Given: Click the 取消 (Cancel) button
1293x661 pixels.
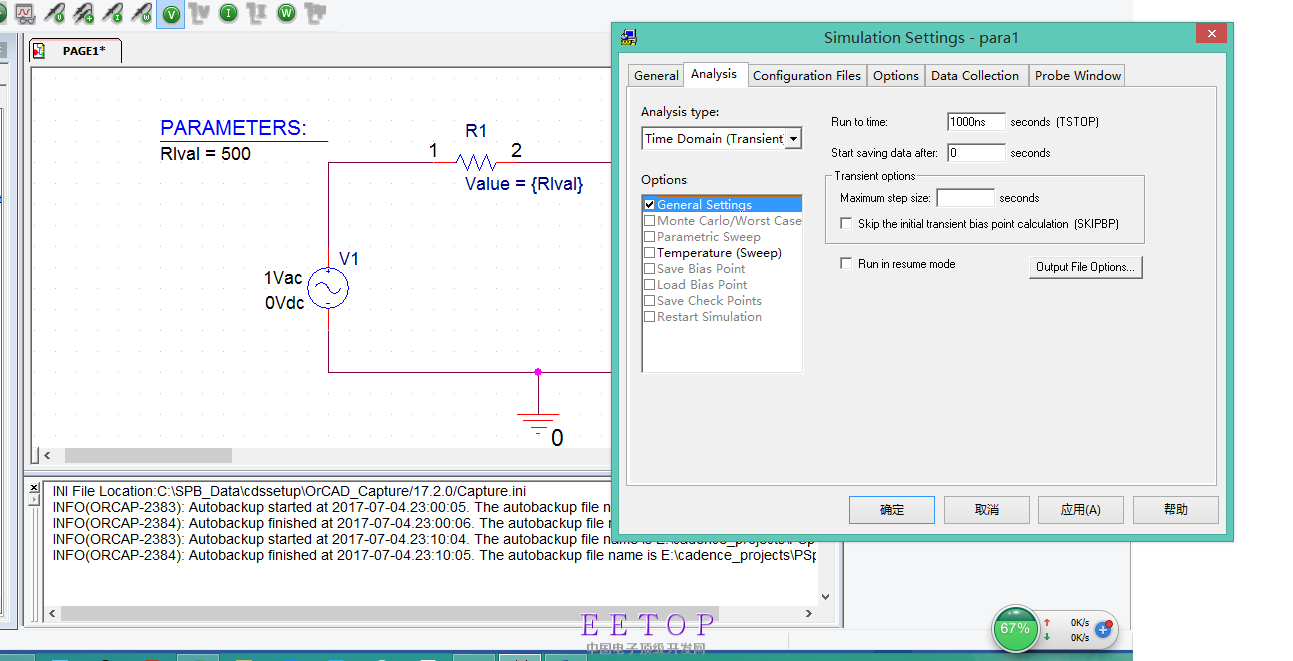Looking at the screenshot, I should click(987, 510).
